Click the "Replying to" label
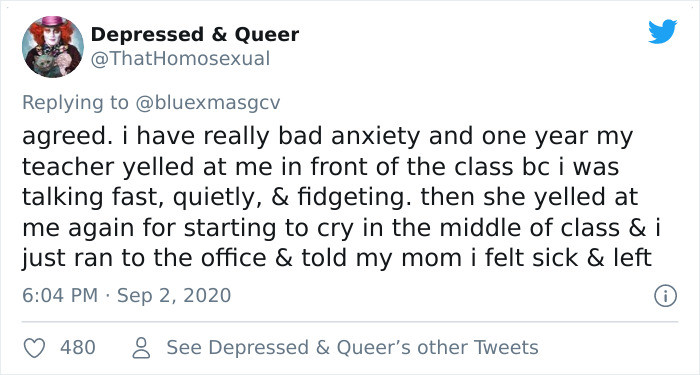700x375 pixels. click(75, 103)
